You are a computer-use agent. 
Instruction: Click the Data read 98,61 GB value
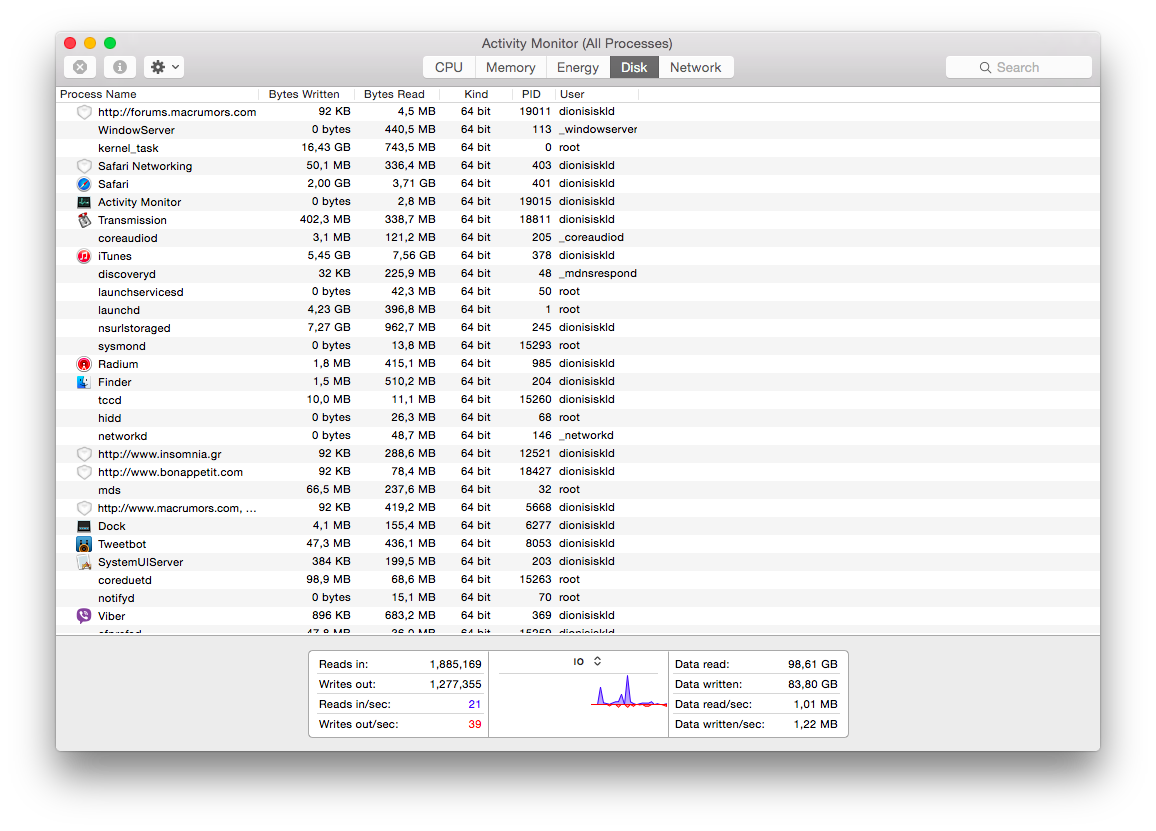point(812,664)
